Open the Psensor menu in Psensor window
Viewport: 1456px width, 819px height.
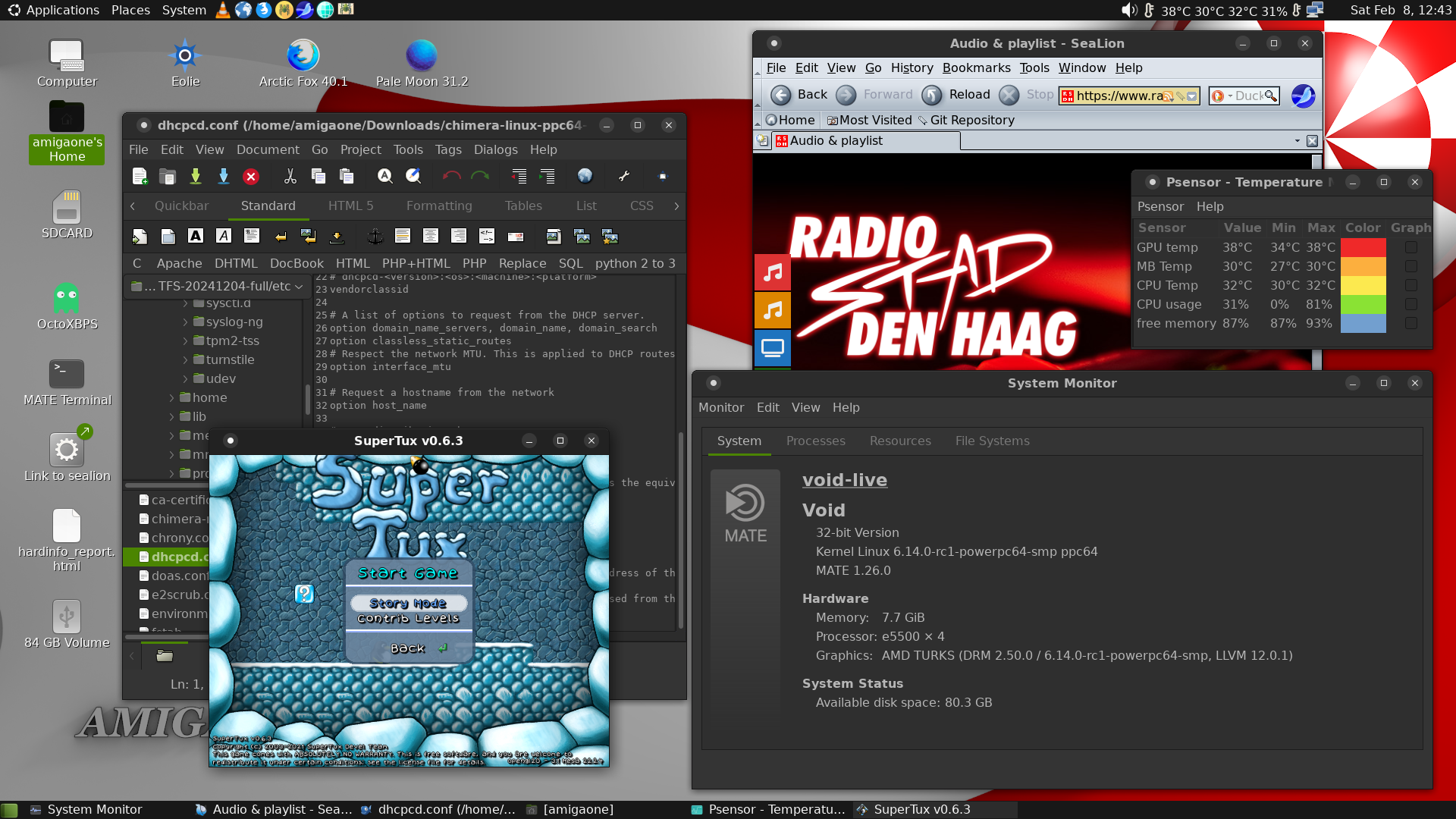point(1160,207)
